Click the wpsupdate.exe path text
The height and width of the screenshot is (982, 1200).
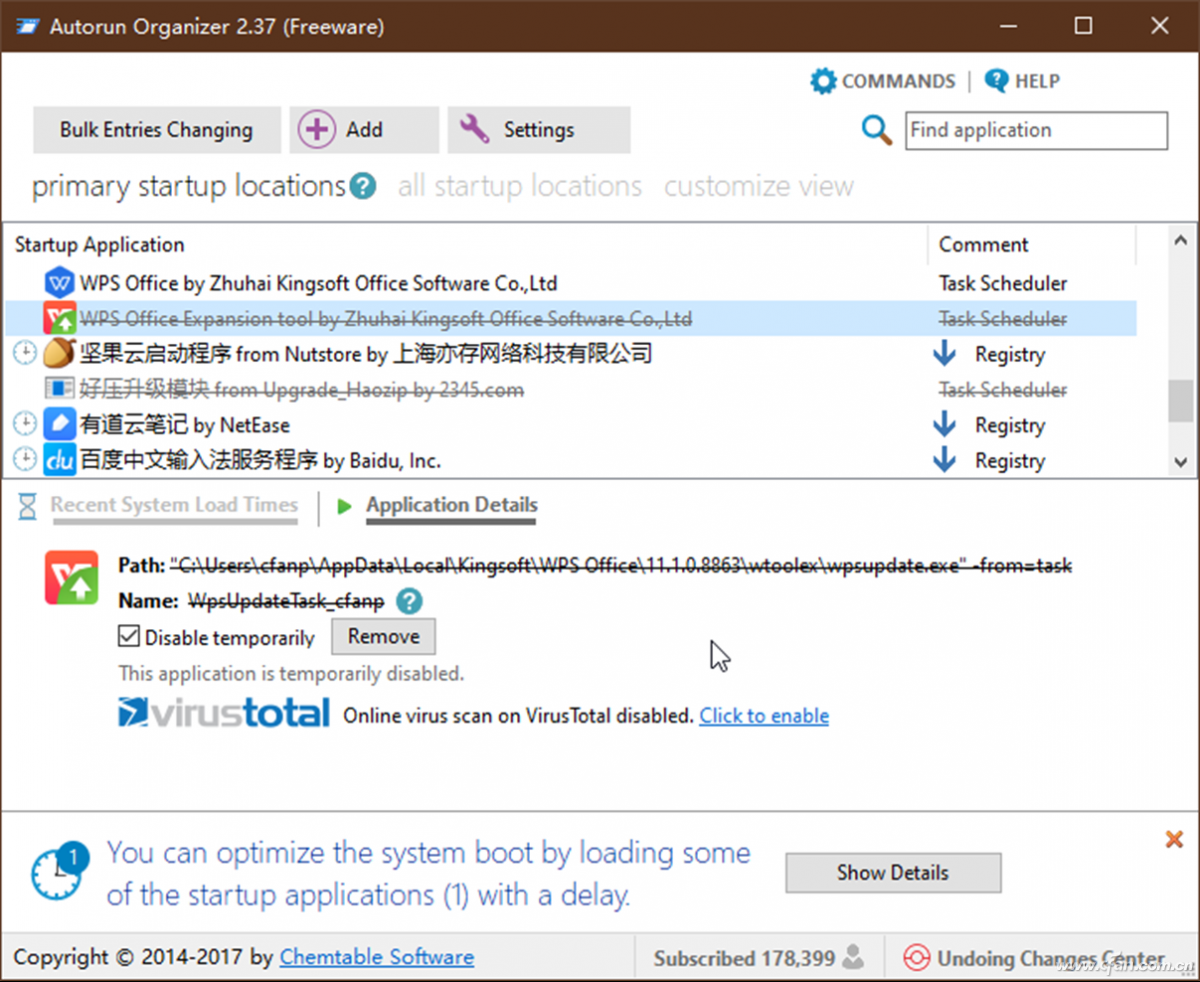point(621,566)
